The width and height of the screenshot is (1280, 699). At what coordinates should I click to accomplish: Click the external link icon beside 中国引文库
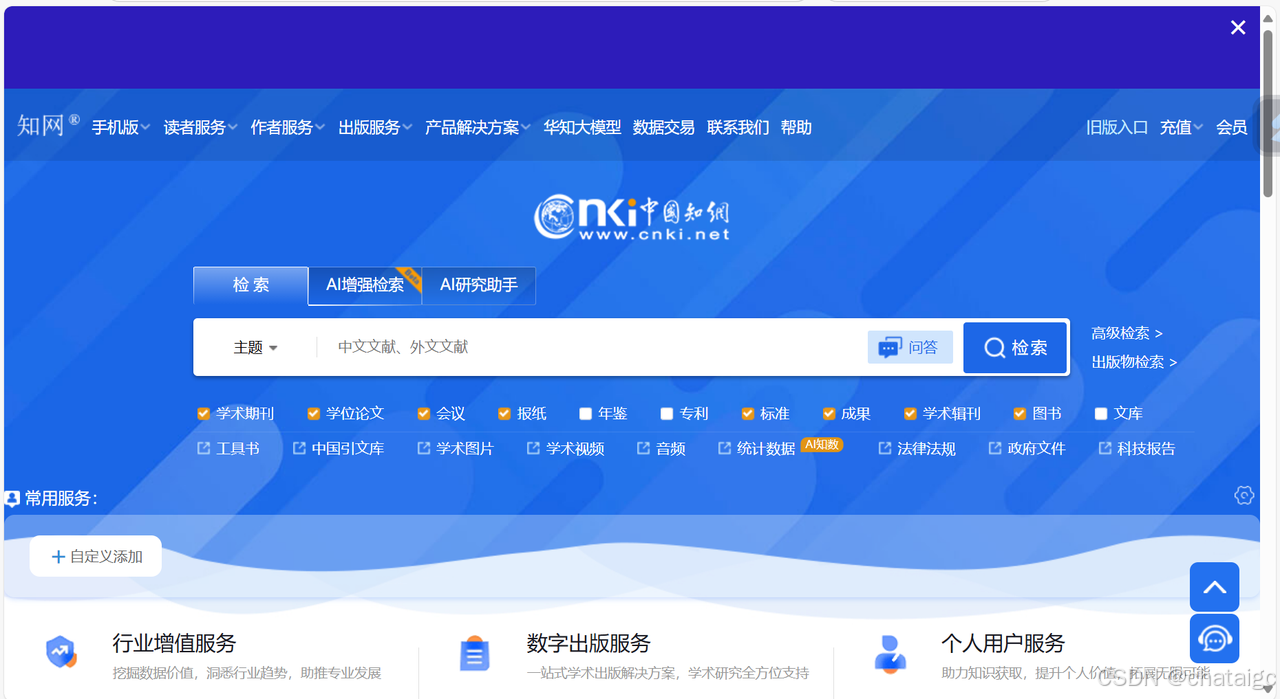coord(299,448)
